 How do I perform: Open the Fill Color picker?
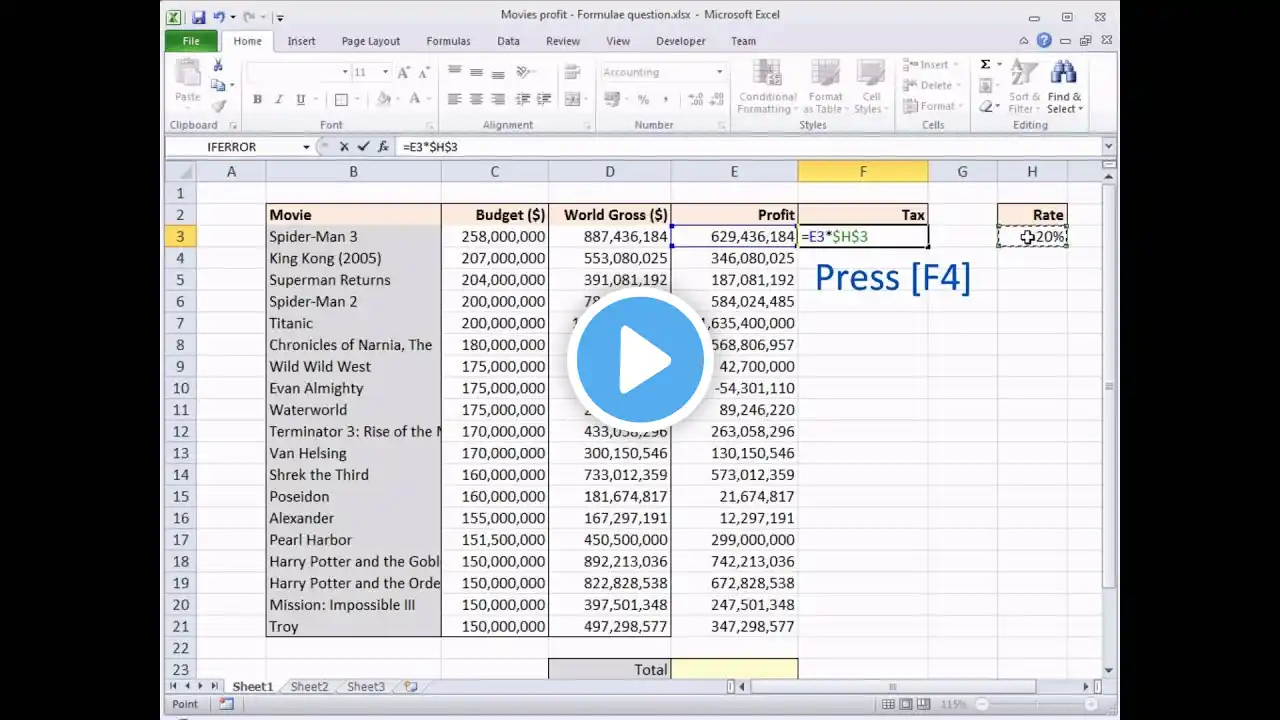point(383,99)
